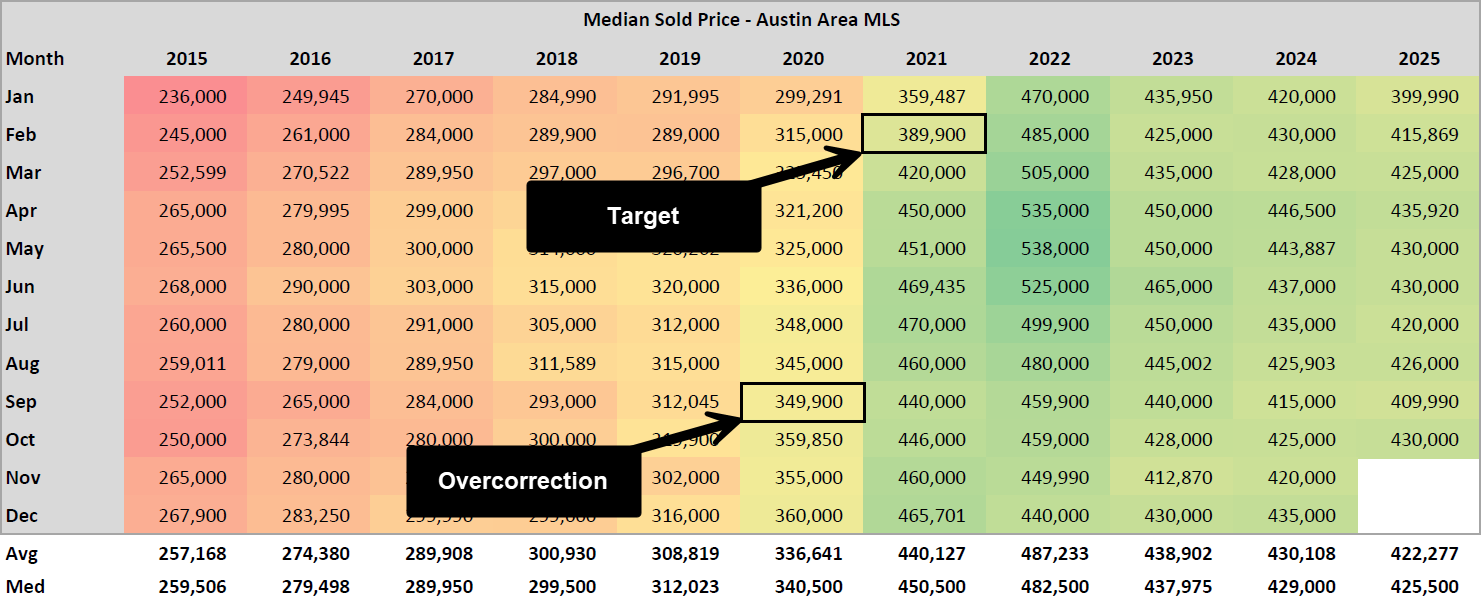This screenshot has width=1481, height=596.
Task: Select the Oct 2025 cell 430,000
Action: (x=1418, y=440)
